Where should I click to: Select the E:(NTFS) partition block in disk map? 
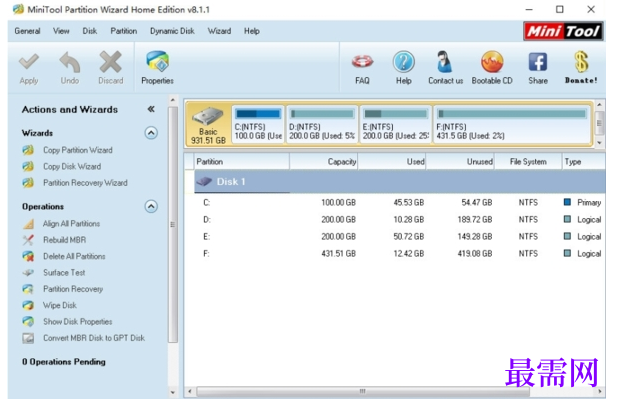pyautogui.click(x=395, y=124)
